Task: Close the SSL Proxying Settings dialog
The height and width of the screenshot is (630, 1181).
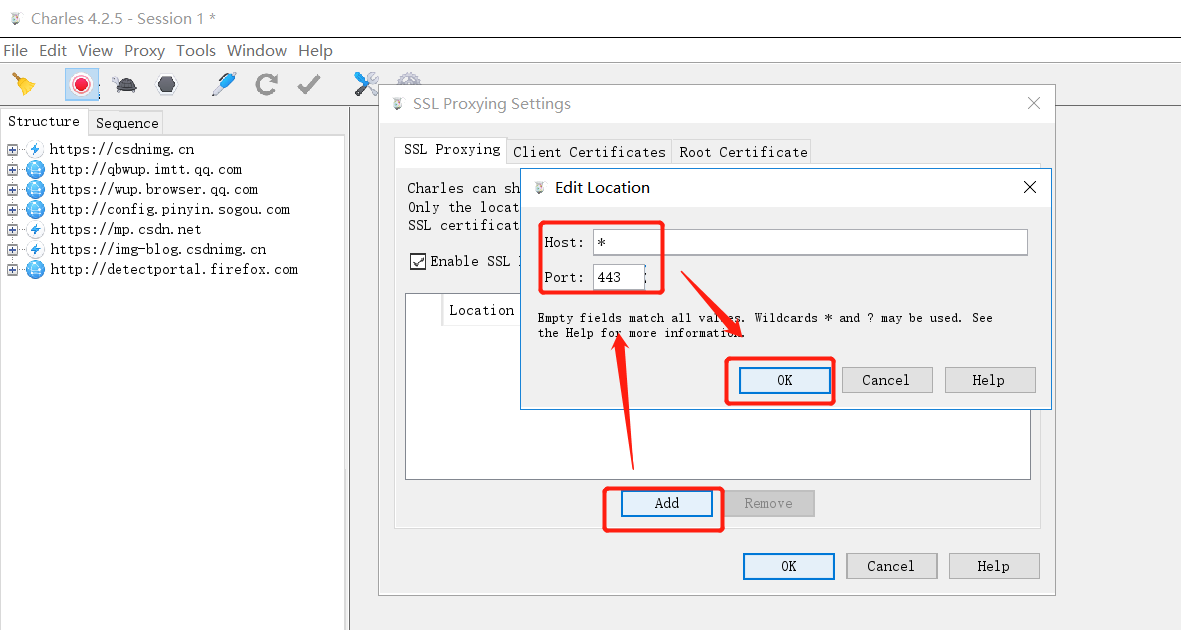Action: [x=1033, y=103]
